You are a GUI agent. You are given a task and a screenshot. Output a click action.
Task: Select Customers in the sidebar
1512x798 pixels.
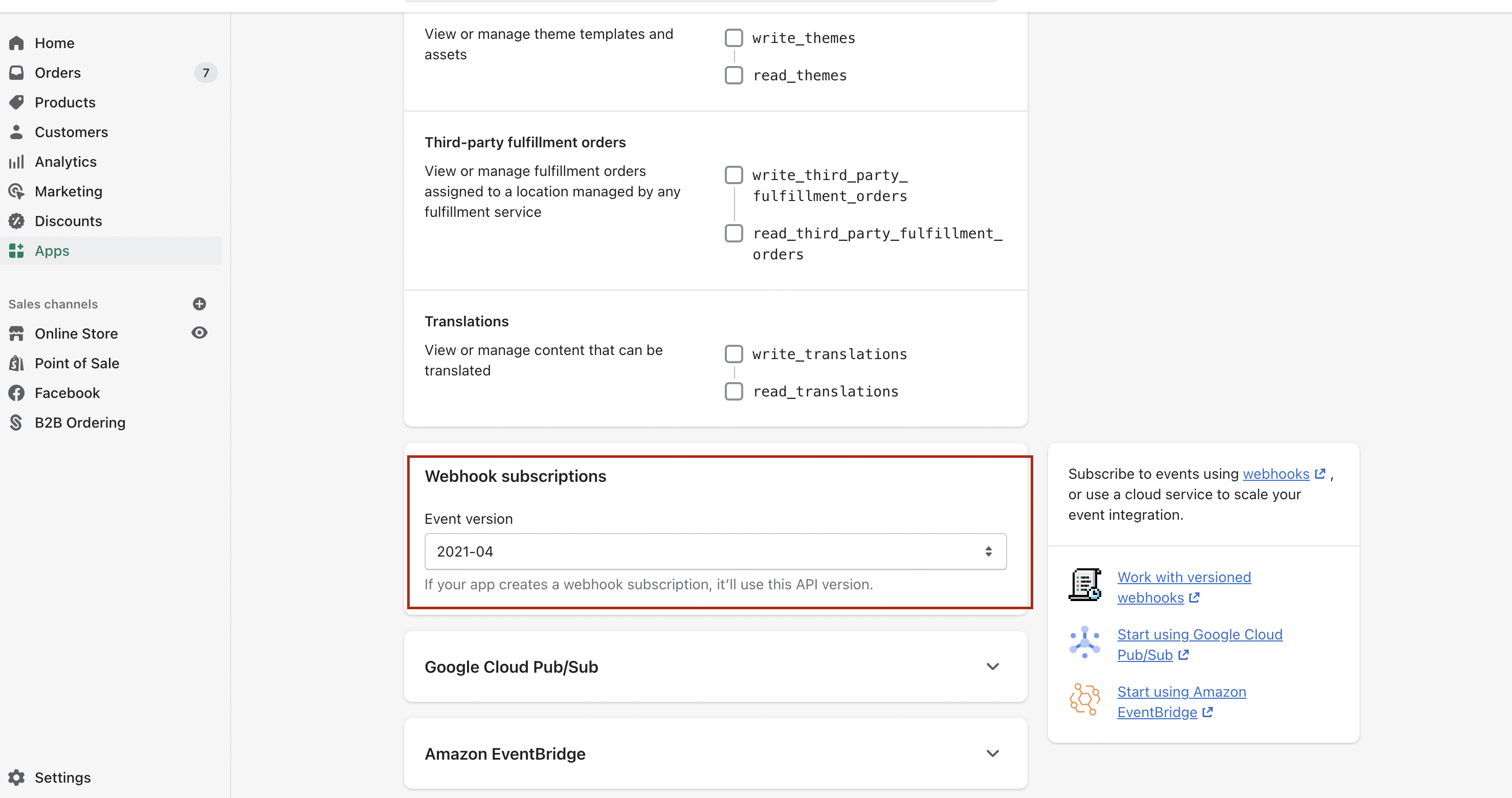[x=71, y=132]
